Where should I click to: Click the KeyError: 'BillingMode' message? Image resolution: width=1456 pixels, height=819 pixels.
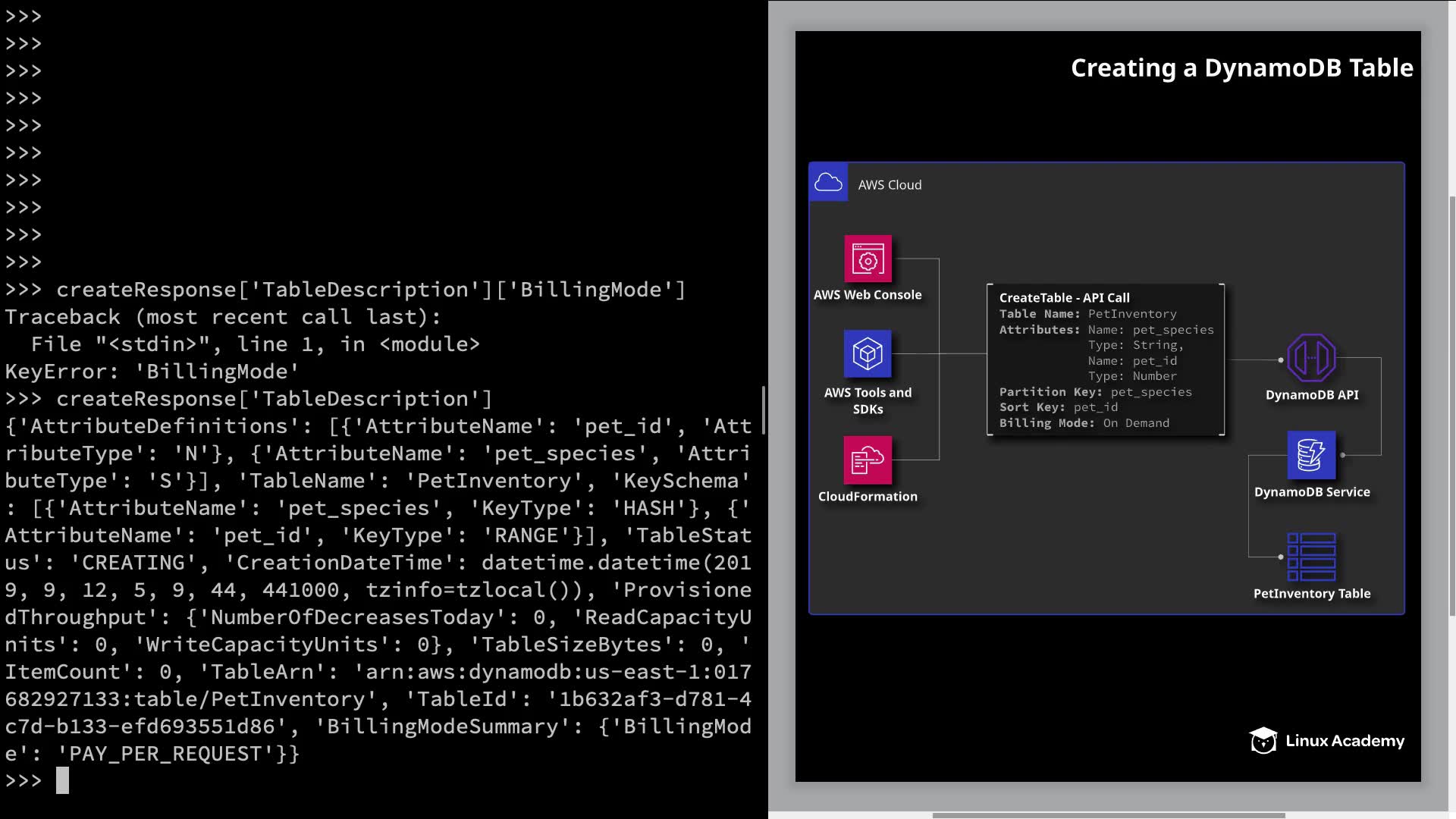click(x=152, y=372)
